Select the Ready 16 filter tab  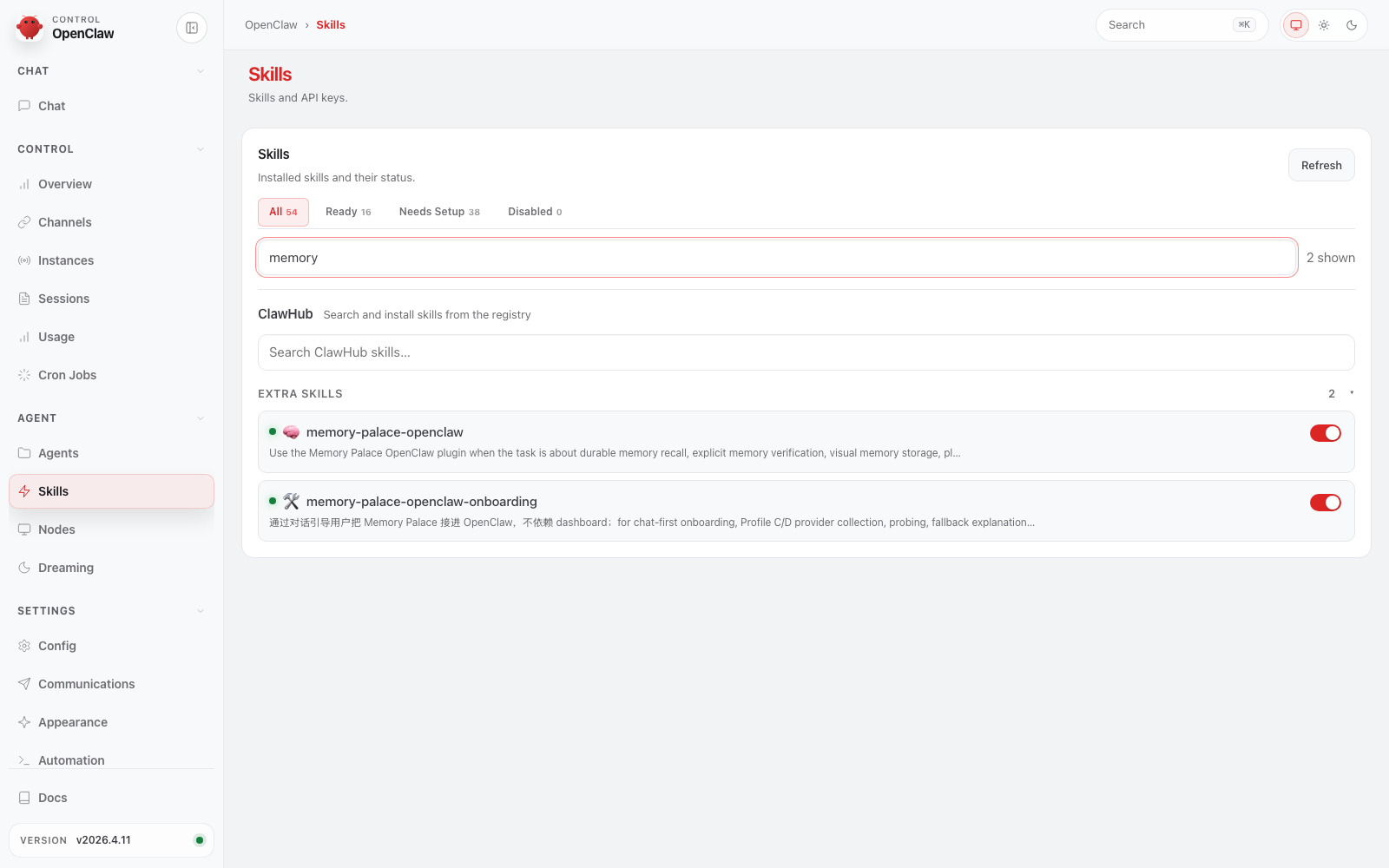click(x=348, y=212)
